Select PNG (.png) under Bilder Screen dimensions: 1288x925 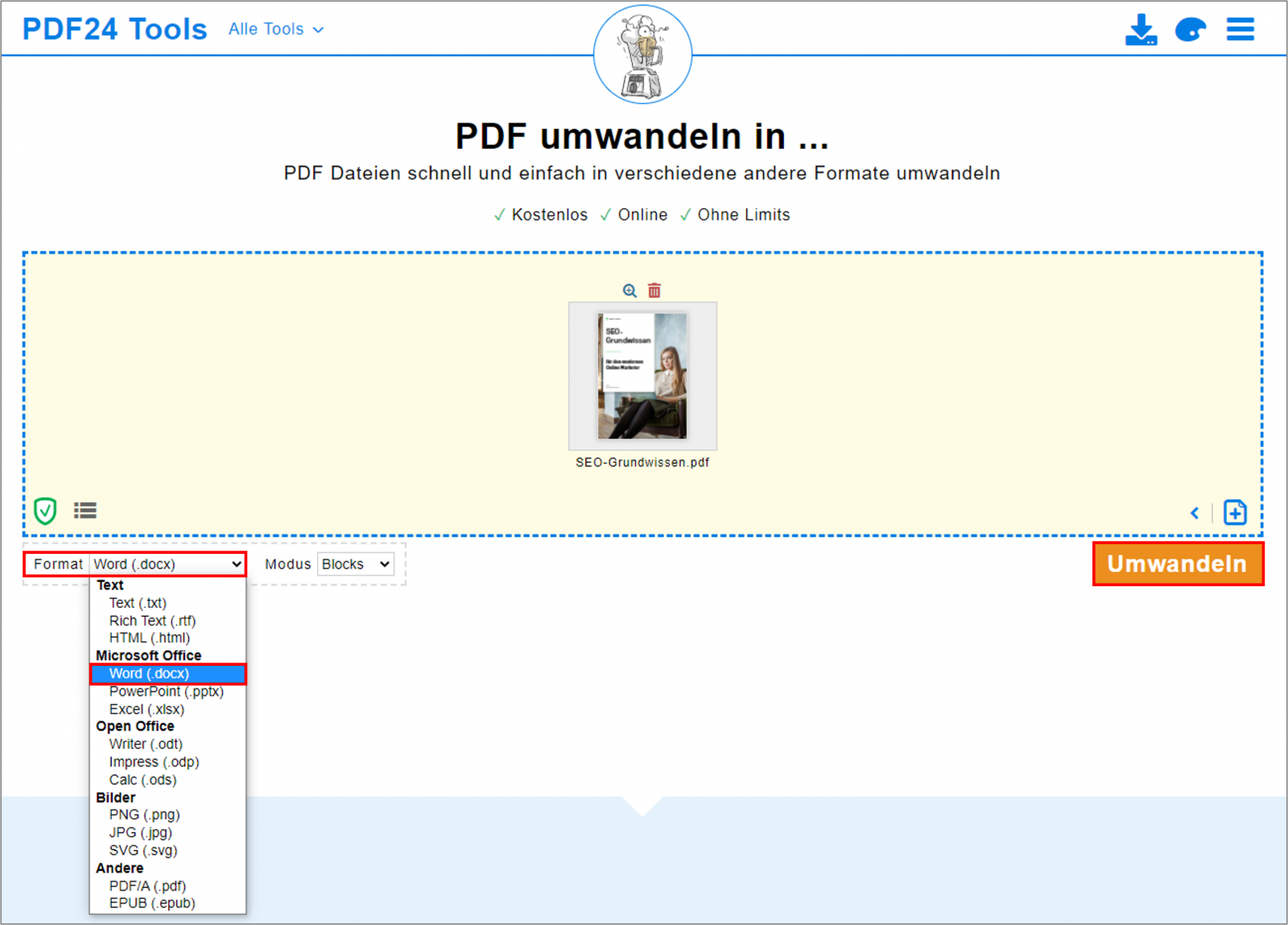coord(145,814)
